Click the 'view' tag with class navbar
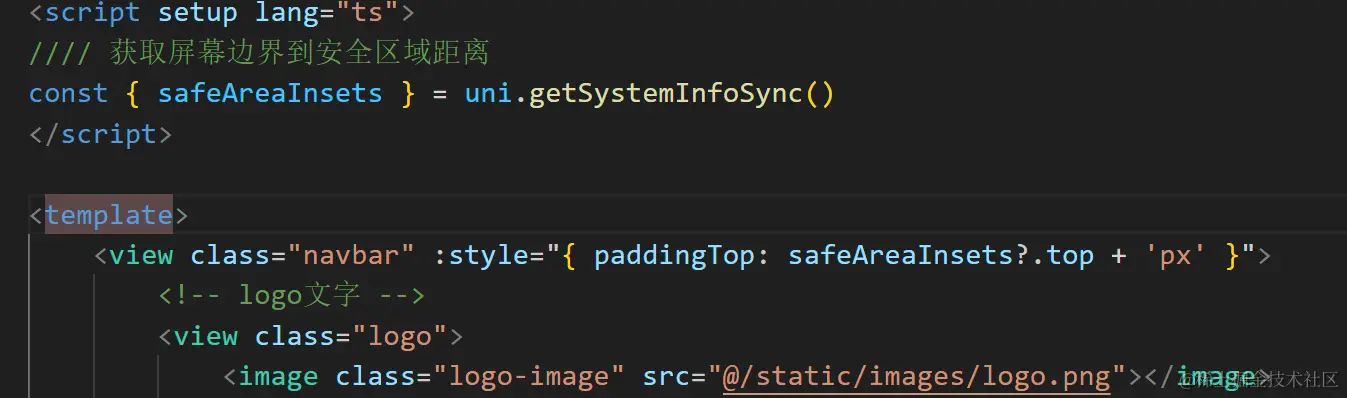 coord(141,256)
